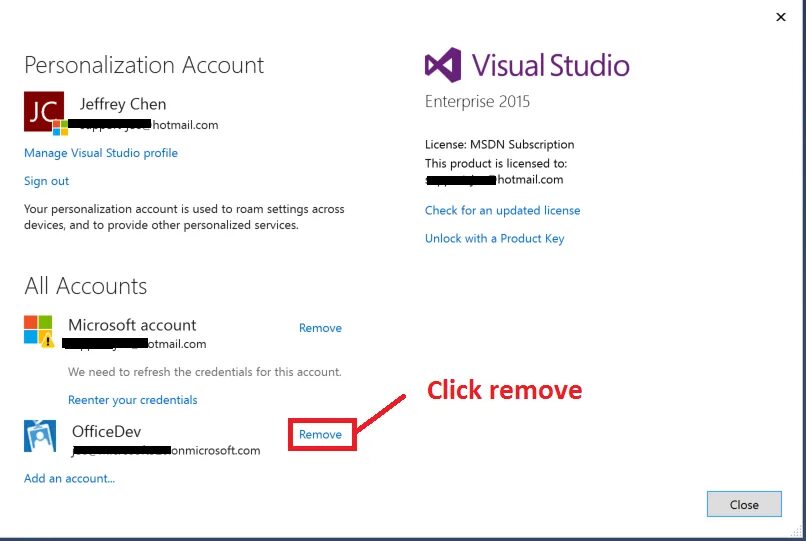Remove the OfficeDev account
This screenshot has height=541, width=806.
tap(320, 435)
